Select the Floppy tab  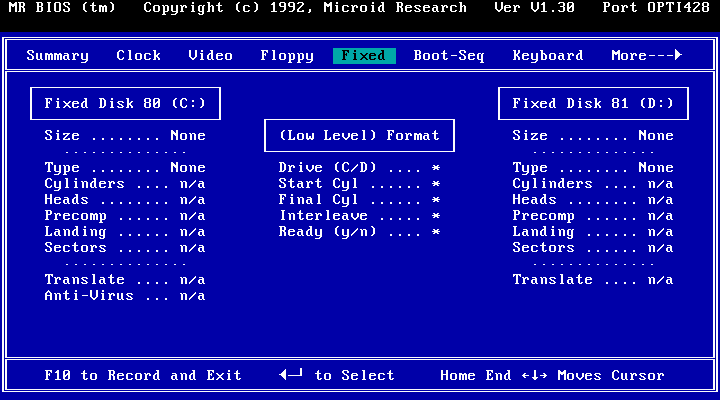tap(287, 56)
